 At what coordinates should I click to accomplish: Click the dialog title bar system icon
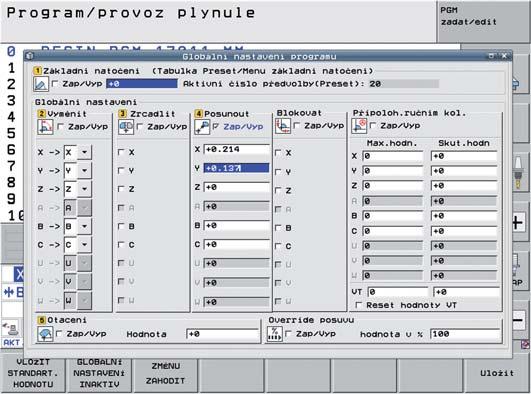coord(29,56)
